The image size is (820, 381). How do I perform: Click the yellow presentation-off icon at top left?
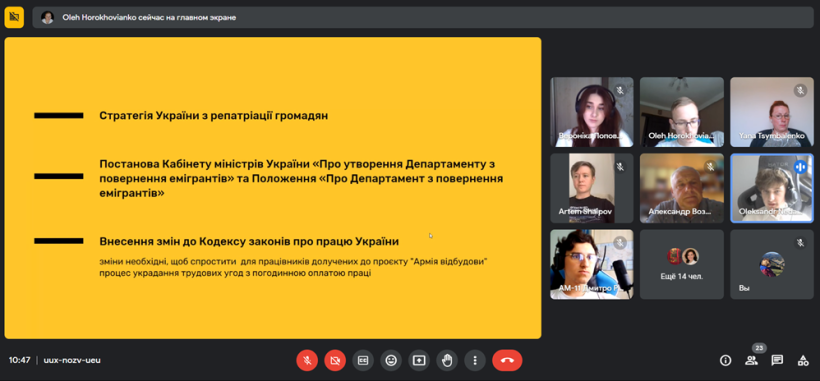coord(14,17)
